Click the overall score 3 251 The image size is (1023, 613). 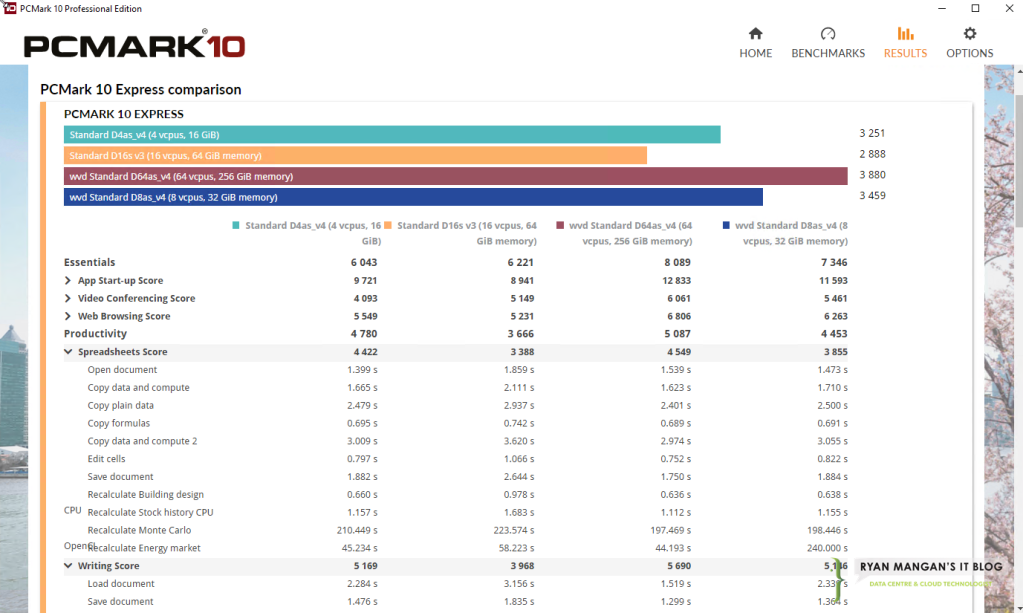872,133
